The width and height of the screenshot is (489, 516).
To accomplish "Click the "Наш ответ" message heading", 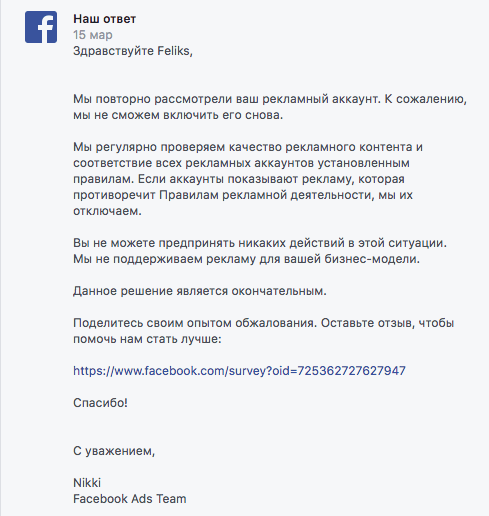I will coord(104,19).
